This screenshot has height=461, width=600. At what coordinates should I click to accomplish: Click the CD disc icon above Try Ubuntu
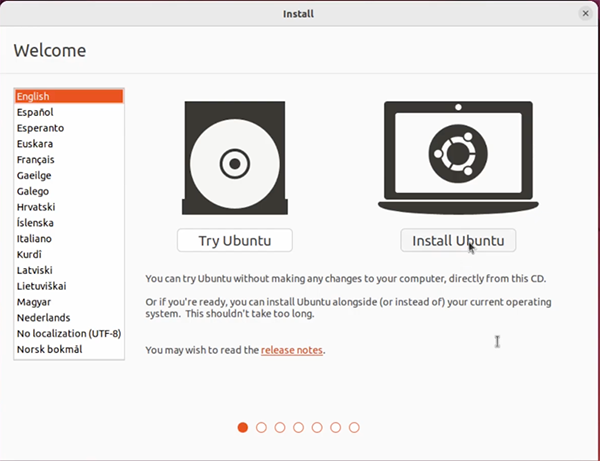234,161
